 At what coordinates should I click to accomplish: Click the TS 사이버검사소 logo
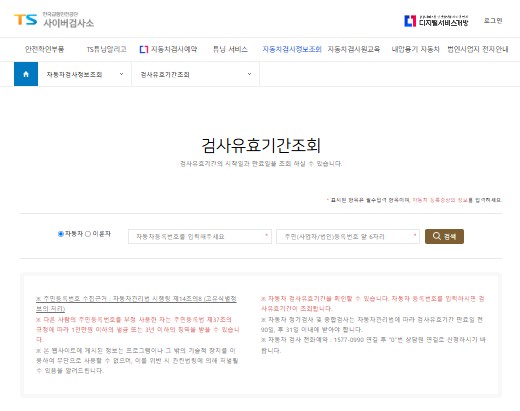pos(54,20)
